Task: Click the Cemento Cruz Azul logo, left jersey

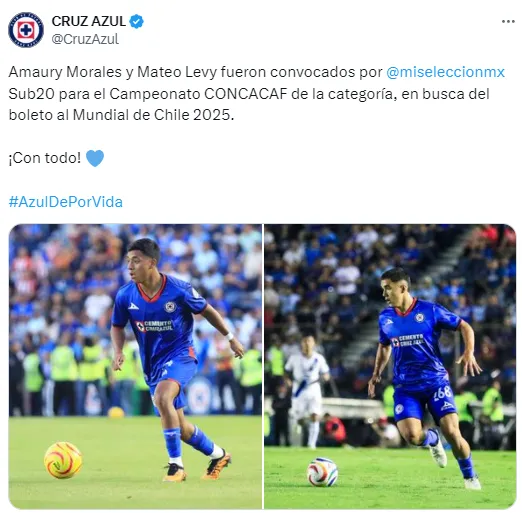Action: pos(155,326)
